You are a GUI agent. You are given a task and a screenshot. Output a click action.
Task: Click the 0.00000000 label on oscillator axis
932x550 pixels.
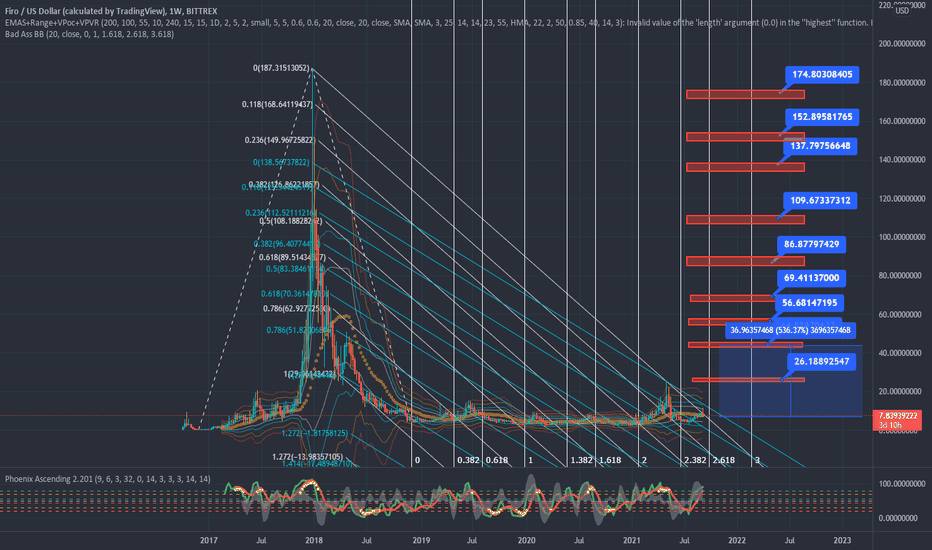click(x=898, y=518)
